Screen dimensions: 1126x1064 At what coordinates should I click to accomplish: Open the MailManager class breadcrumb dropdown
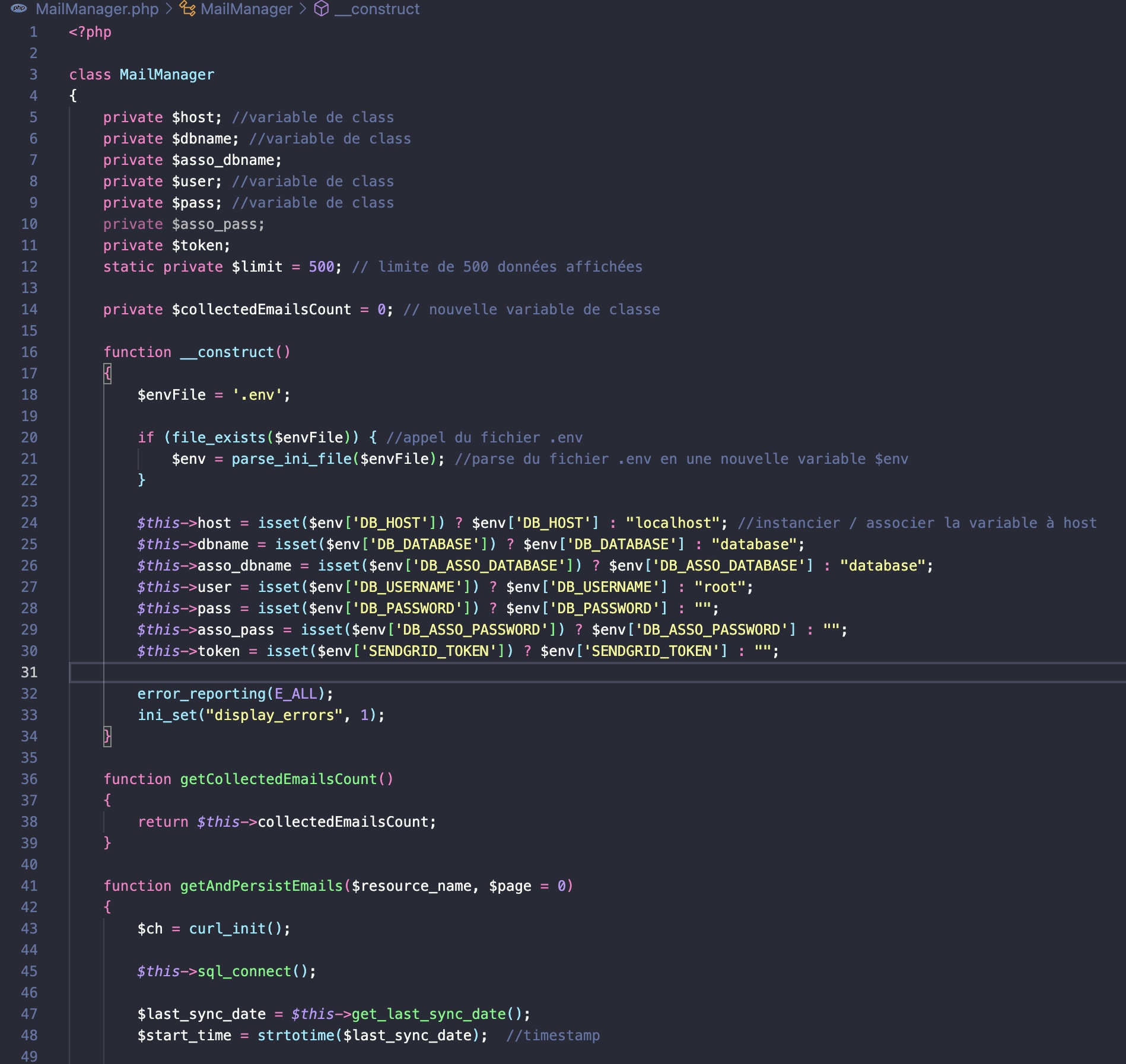pyautogui.click(x=246, y=9)
